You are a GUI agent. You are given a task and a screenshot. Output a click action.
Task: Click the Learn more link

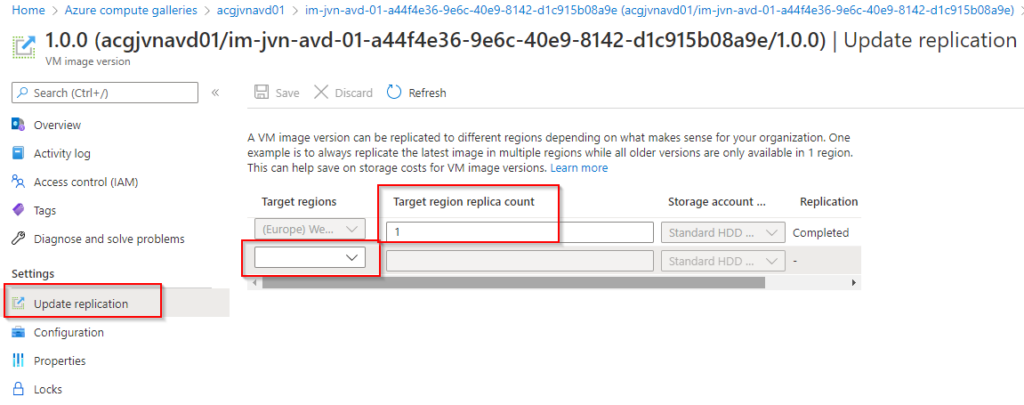579,168
